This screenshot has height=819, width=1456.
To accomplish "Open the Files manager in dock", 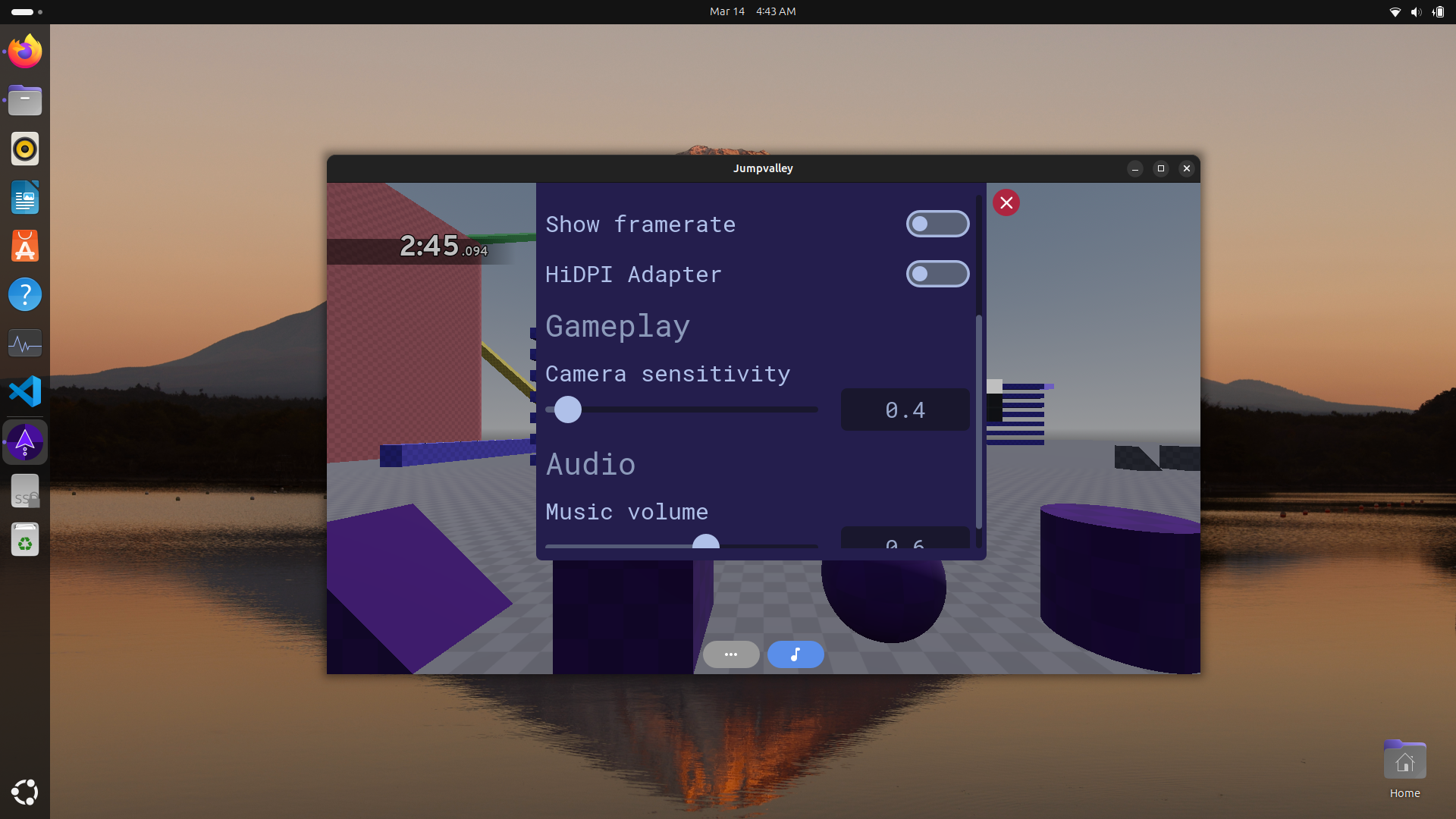I will coord(25,100).
